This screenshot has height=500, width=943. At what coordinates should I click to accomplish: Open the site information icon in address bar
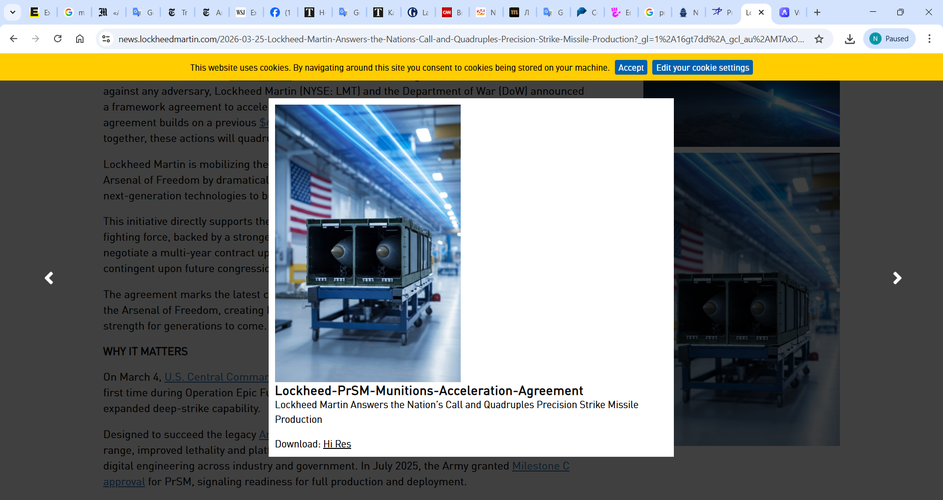pyautogui.click(x=105, y=39)
